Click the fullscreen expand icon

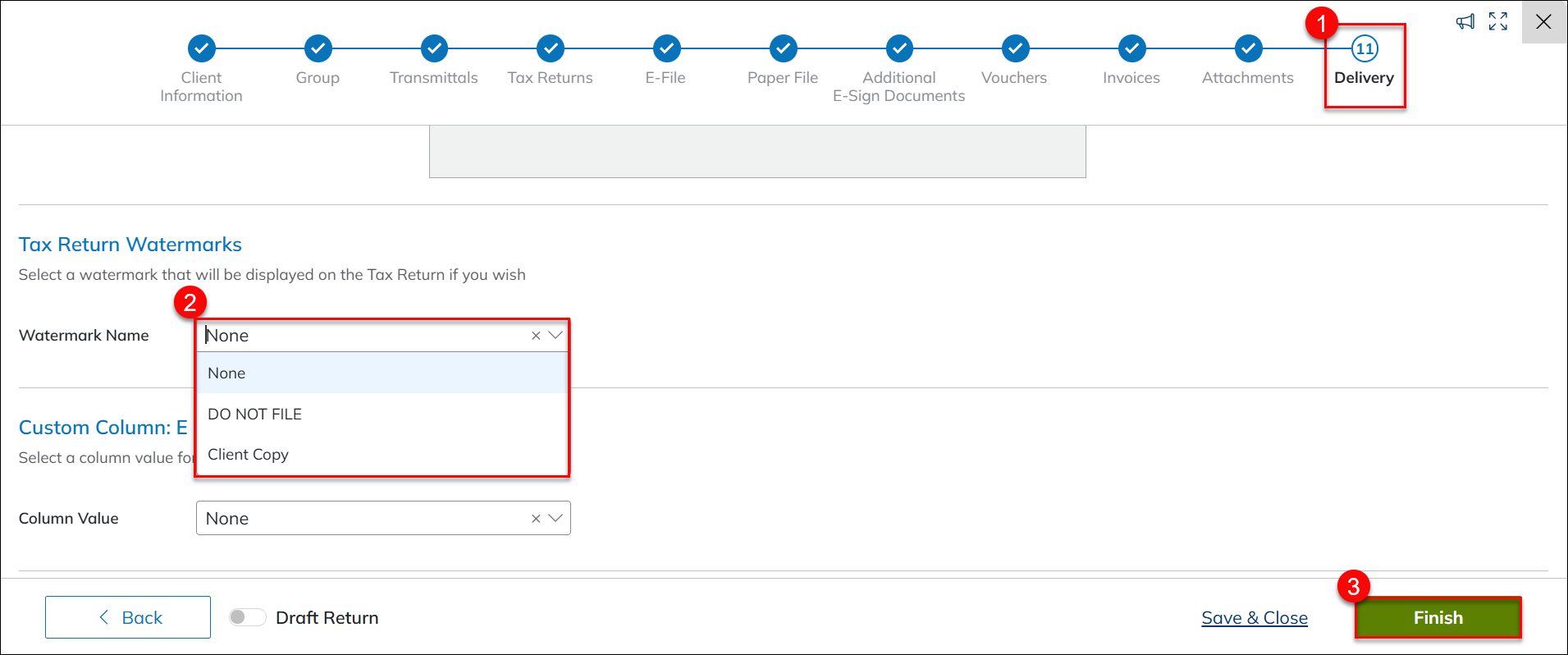(1498, 22)
